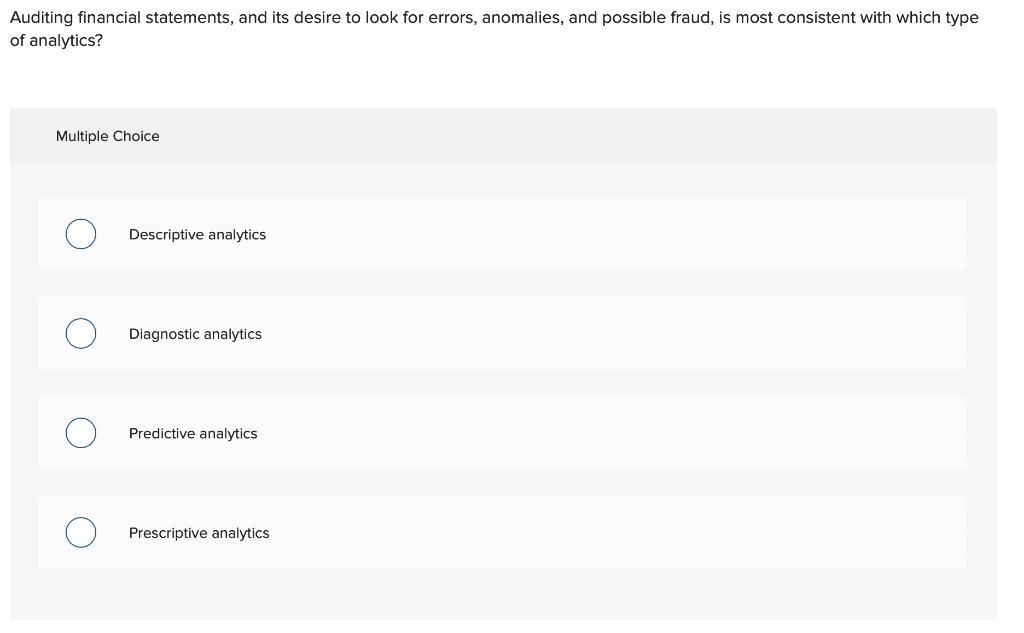Click the Multiple Choice header
This screenshot has height=633, width=1024.
pyautogui.click(x=108, y=136)
